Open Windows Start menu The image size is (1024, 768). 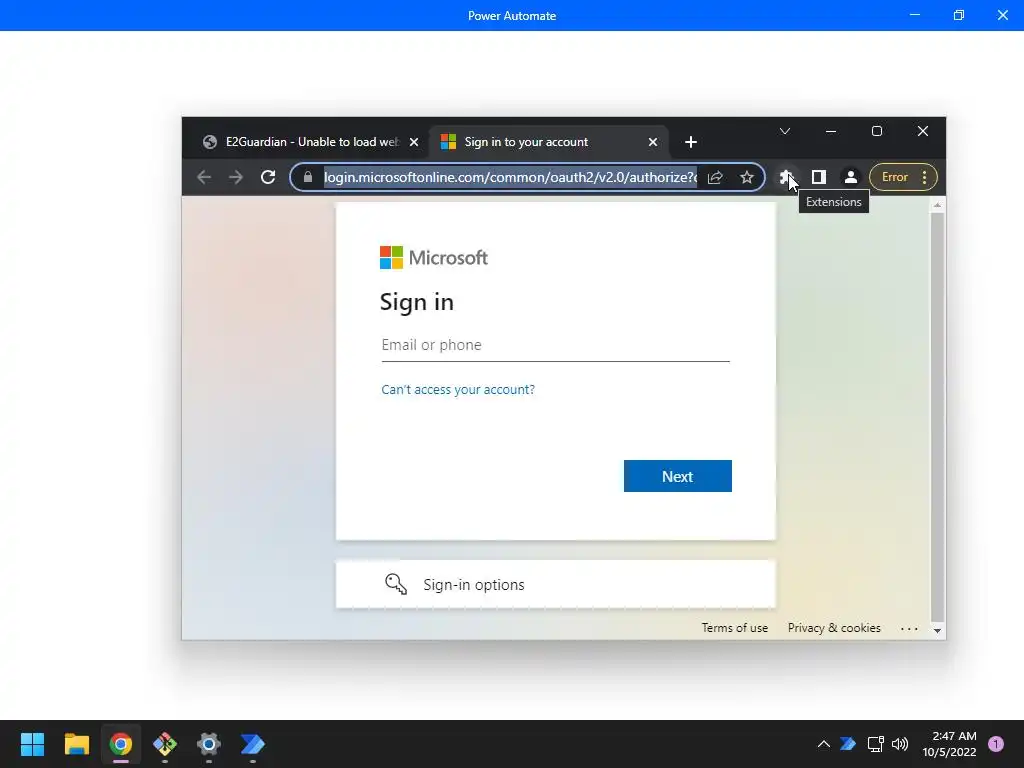tap(32, 744)
